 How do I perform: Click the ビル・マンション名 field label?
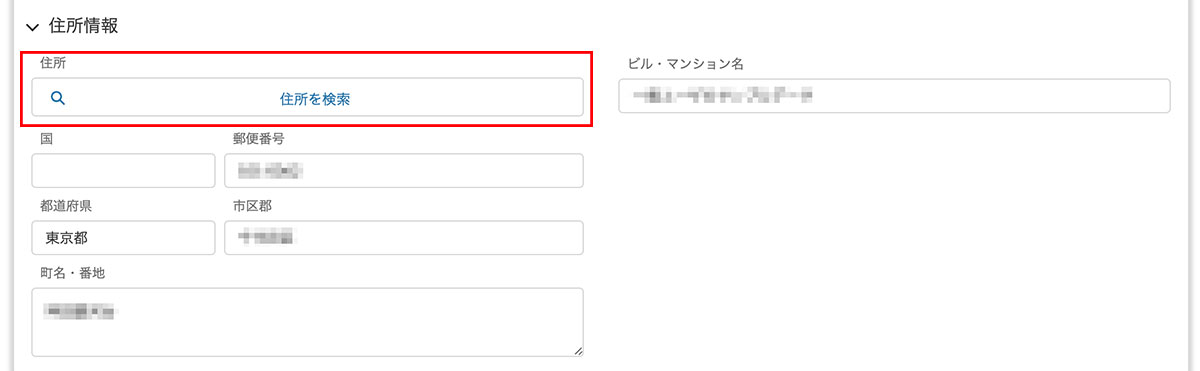685,63
